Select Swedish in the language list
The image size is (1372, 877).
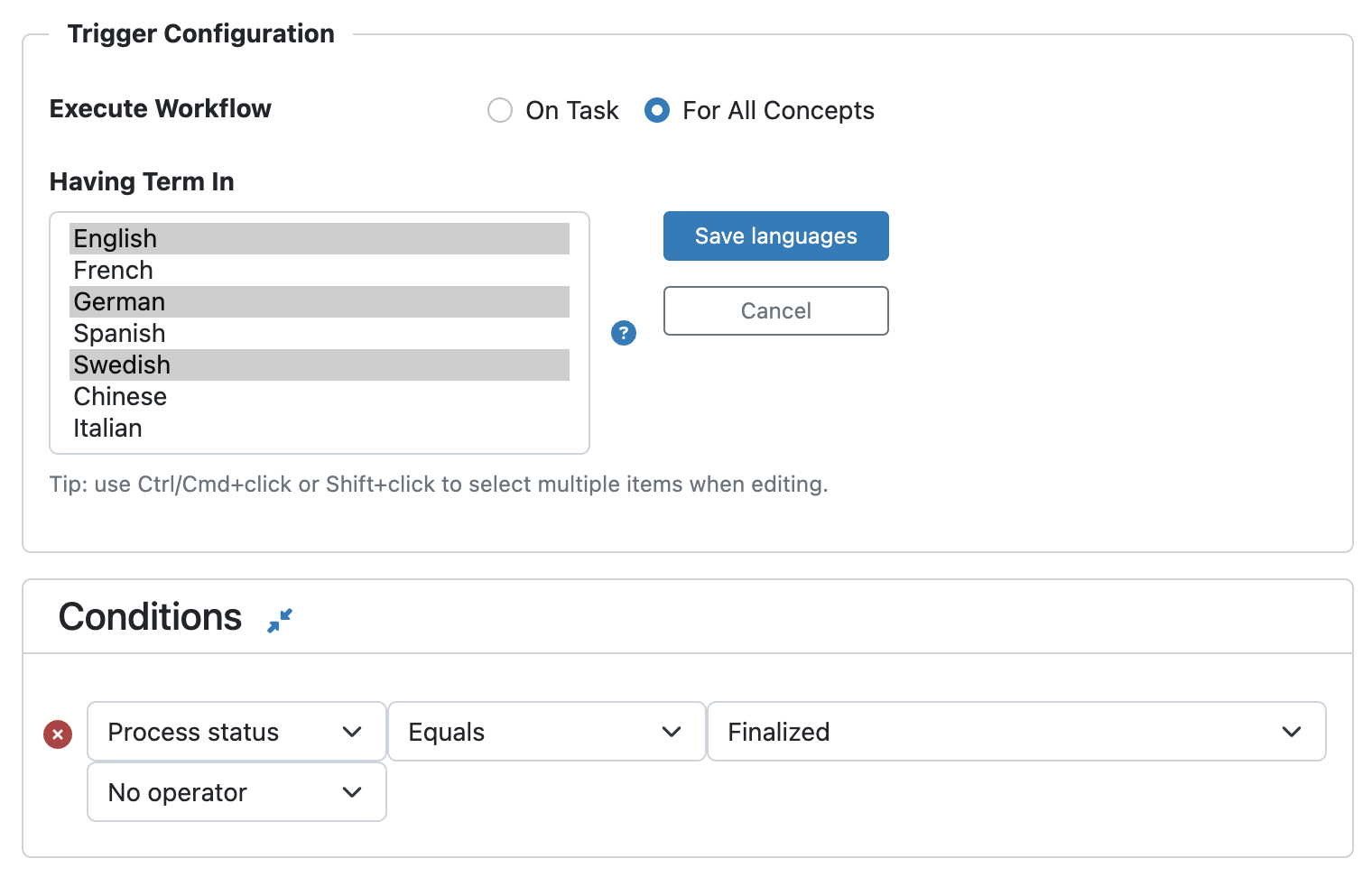coord(320,365)
